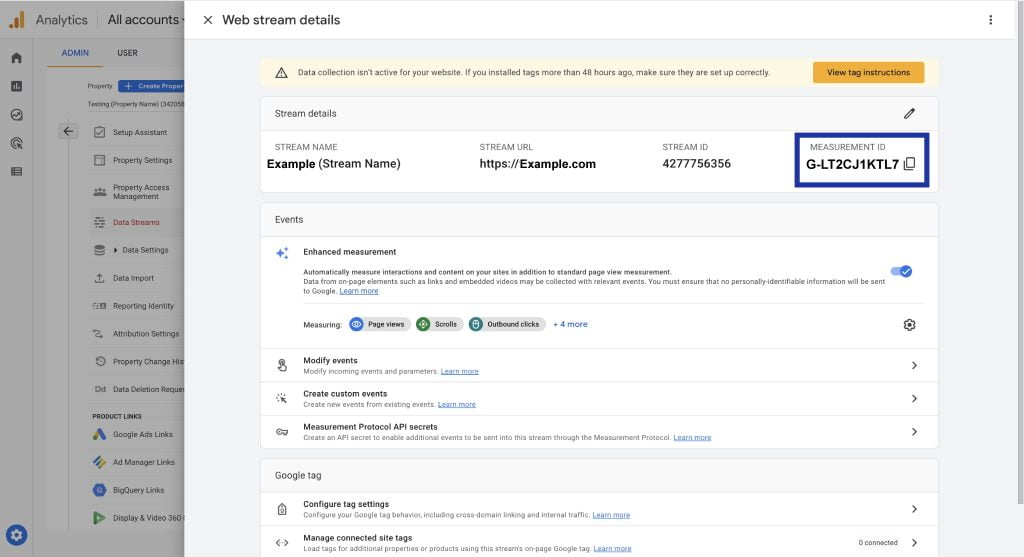Viewport: 1024px width, 557px height.
Task: Open Display & Video 360 Links
Action: [147, 518]
